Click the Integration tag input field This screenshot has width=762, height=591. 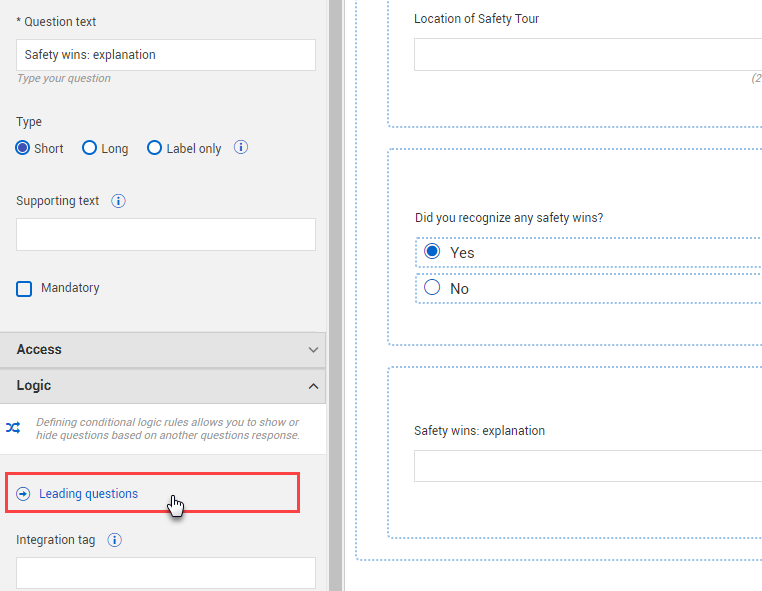166,573
